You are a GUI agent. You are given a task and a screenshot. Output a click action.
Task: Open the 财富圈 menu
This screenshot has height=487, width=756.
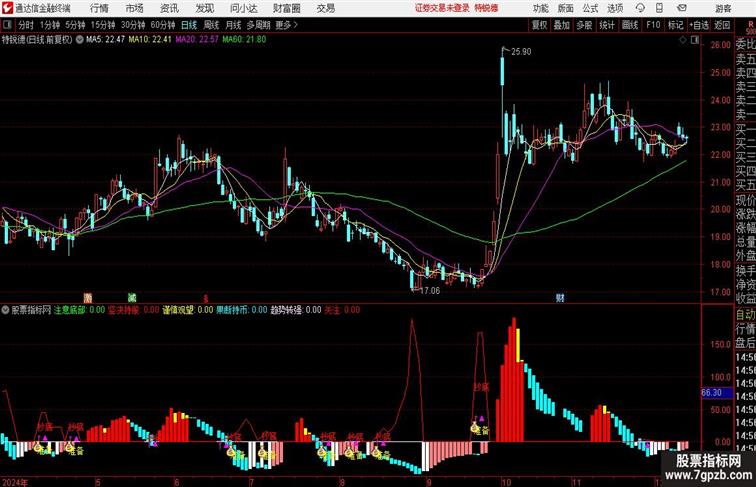(286, 8)
